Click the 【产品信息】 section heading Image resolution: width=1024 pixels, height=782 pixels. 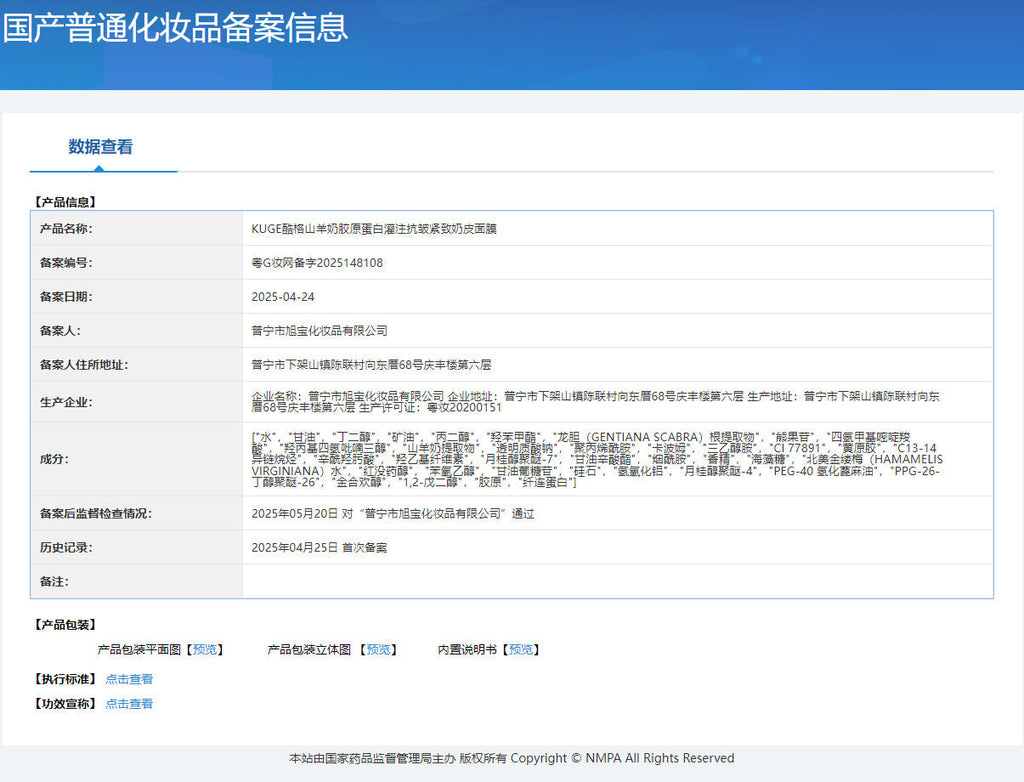click(65, 202)
